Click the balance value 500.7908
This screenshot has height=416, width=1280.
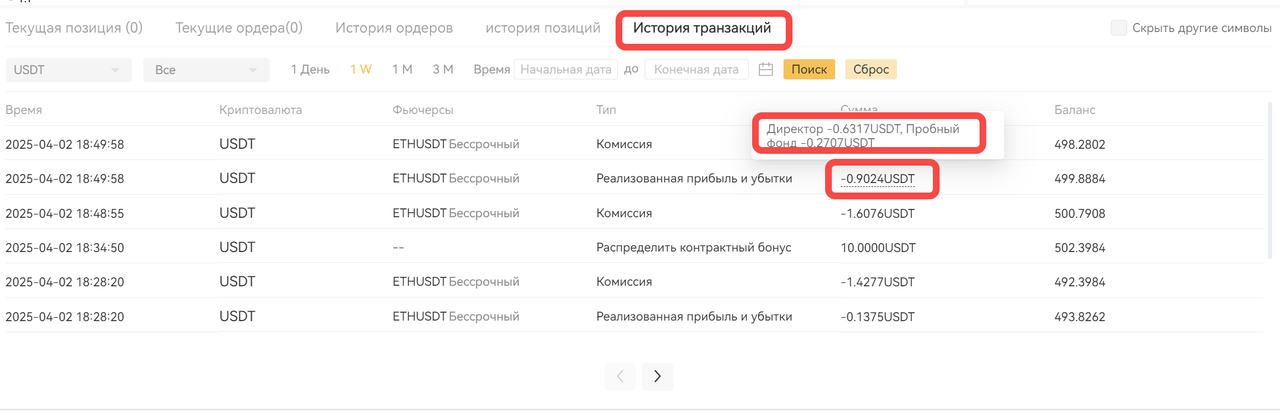[1079, 213]
